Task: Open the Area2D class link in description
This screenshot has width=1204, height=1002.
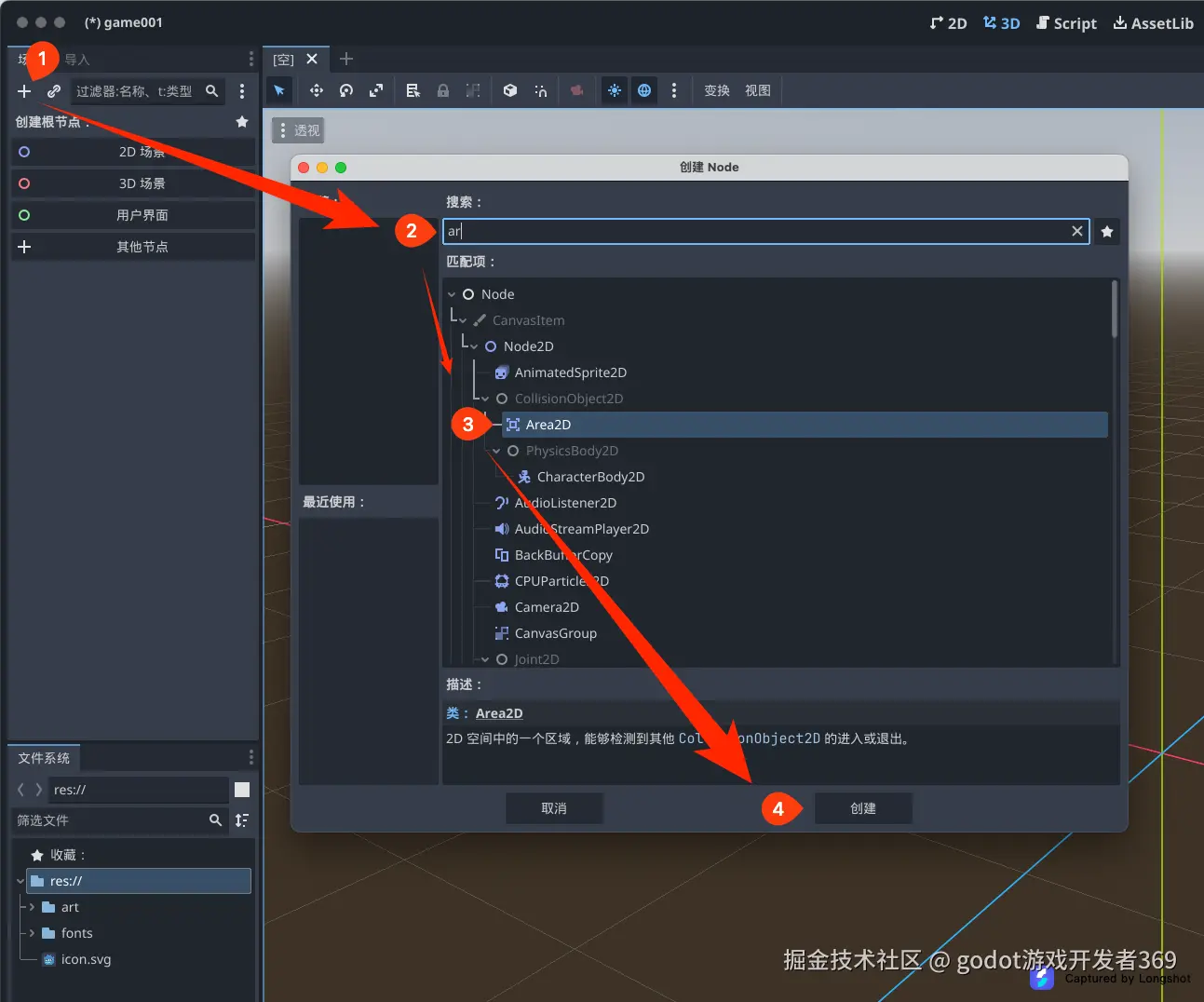Action: click(499, 713)
